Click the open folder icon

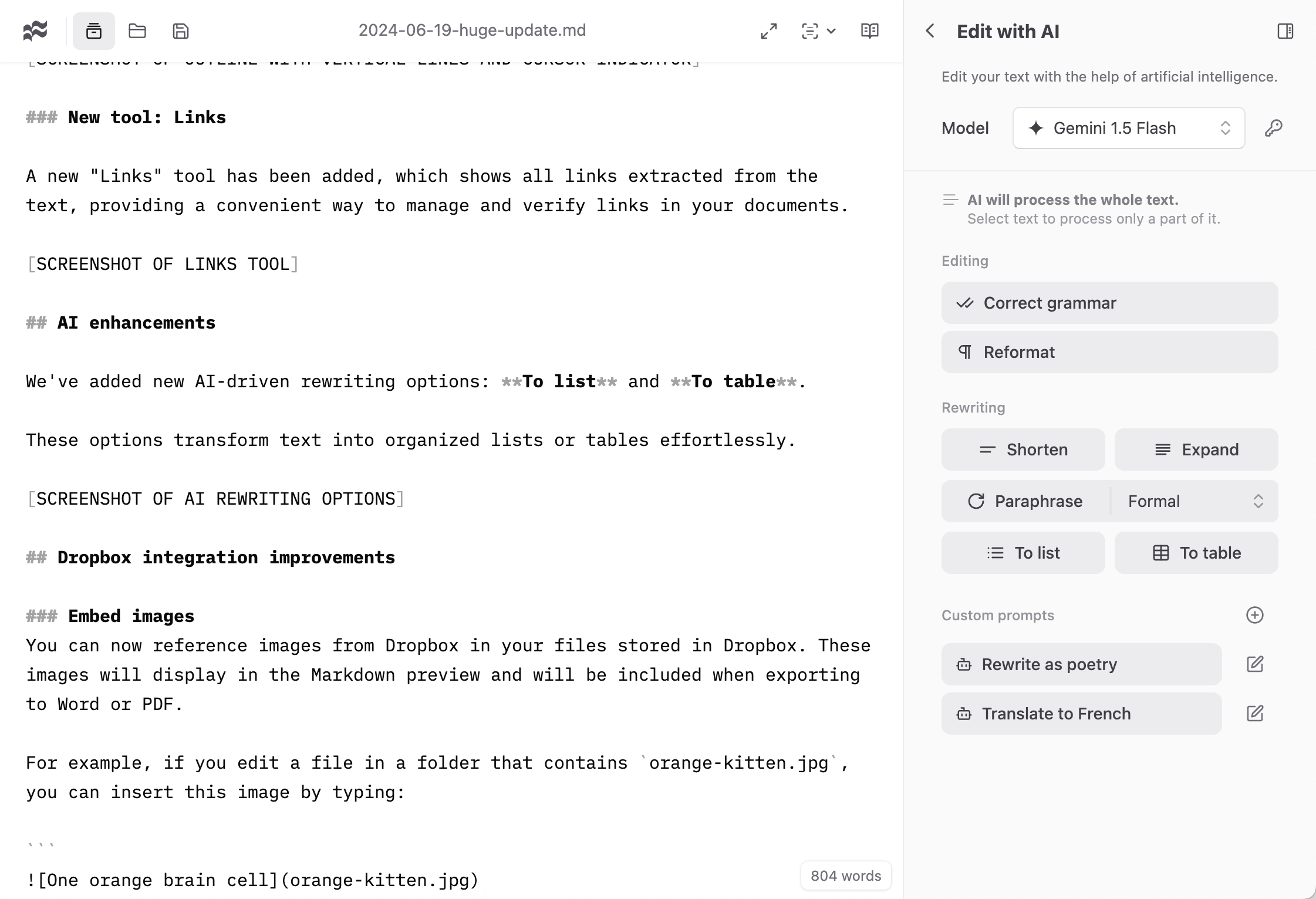pos(137,31)
